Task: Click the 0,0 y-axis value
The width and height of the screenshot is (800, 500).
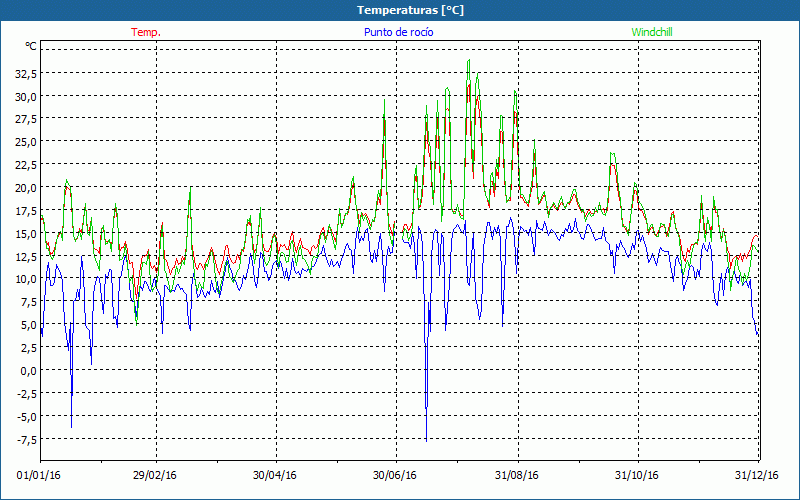Action: [x=28, y=371]
